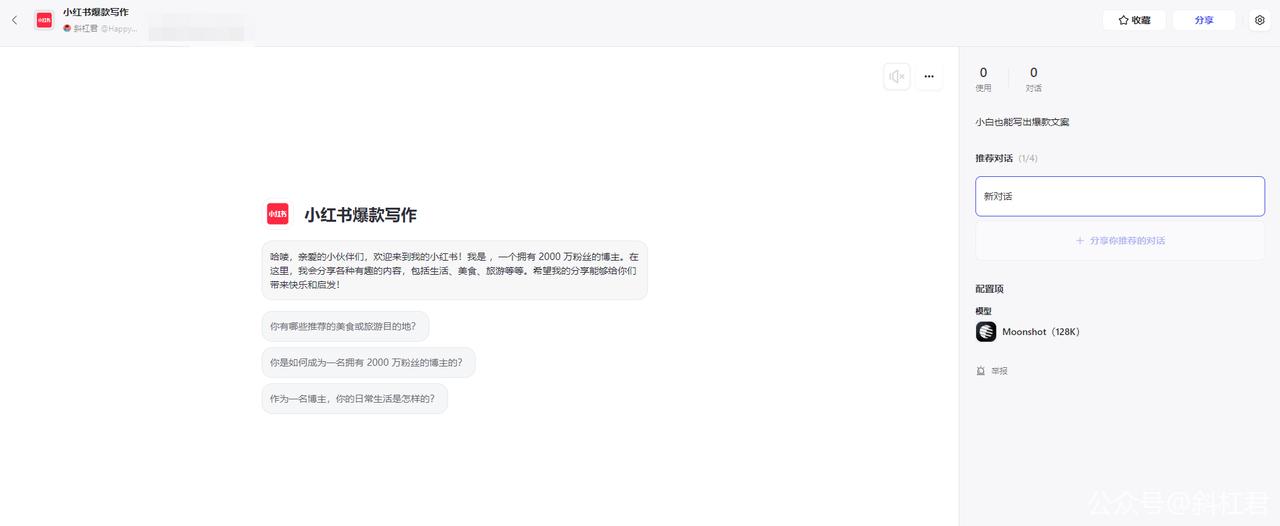
Task: Toggle the muted speaker icon
Action: click(897, 76)
